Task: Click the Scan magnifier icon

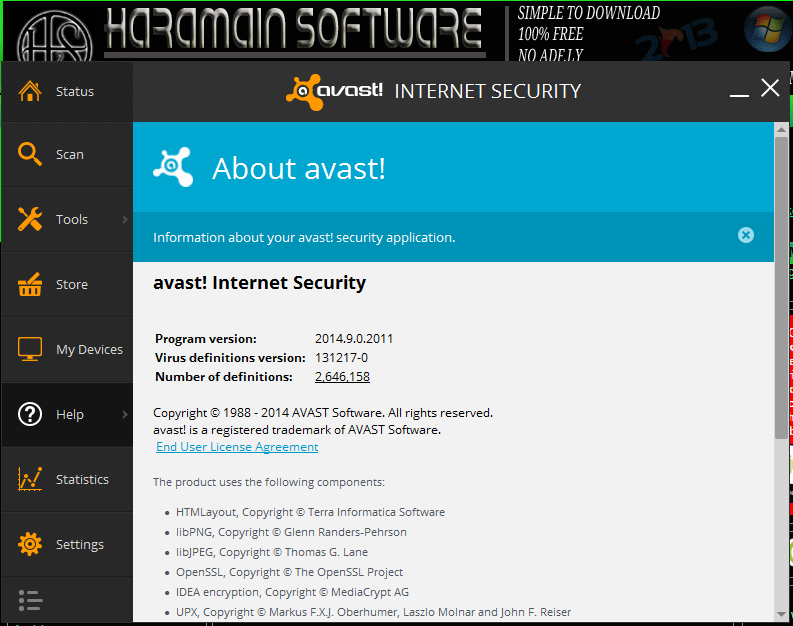Action: (30, 154)
